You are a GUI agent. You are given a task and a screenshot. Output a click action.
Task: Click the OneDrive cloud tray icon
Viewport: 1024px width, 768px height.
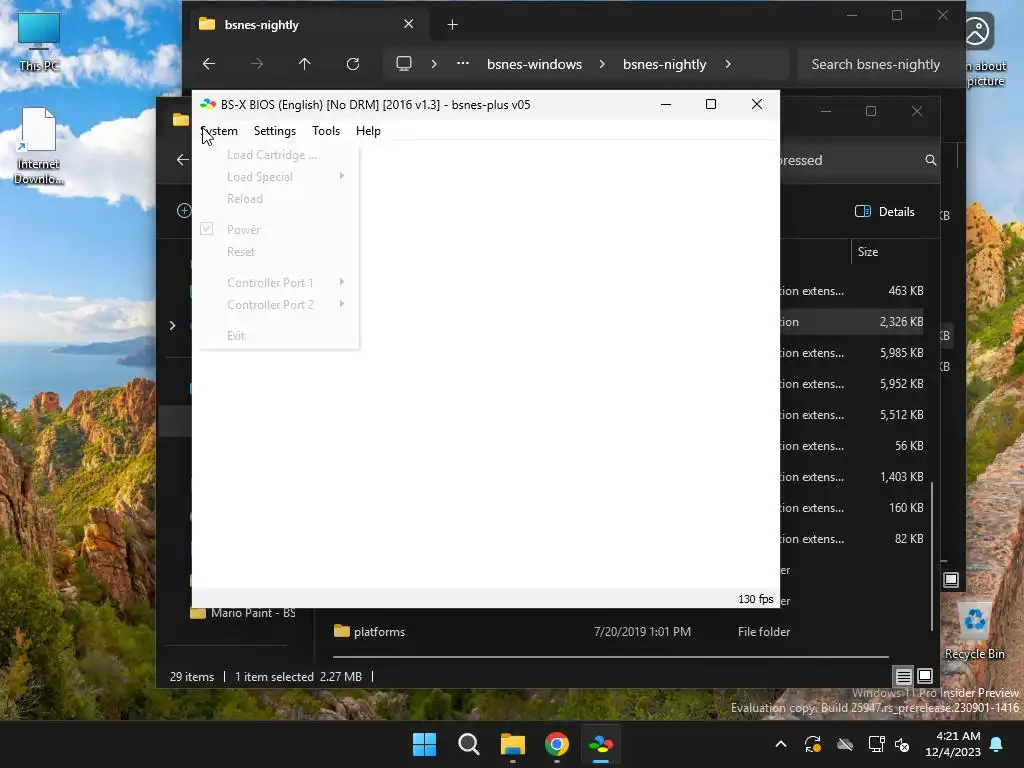(x=844, y=744)
